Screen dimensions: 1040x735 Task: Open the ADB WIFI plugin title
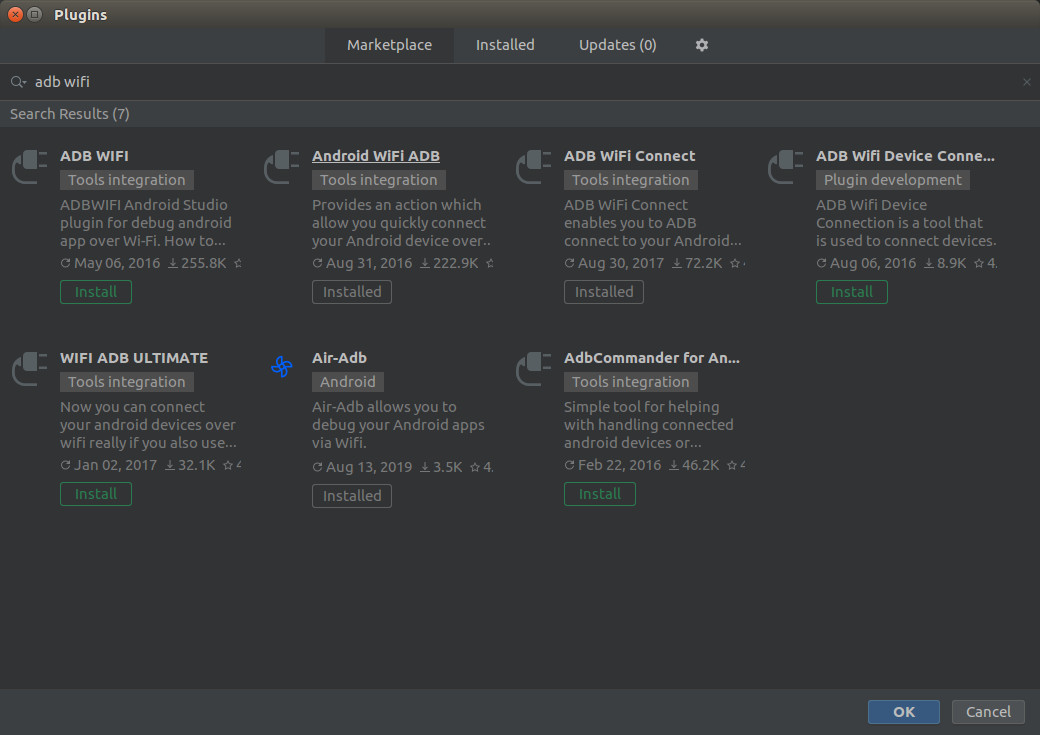tap(95, 156)
